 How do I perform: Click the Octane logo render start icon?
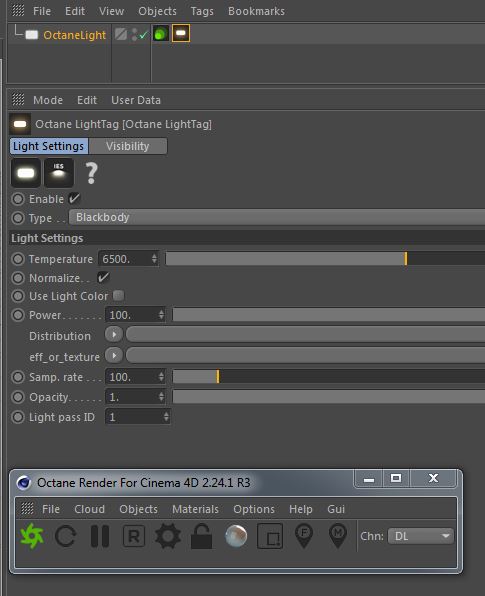32,536
